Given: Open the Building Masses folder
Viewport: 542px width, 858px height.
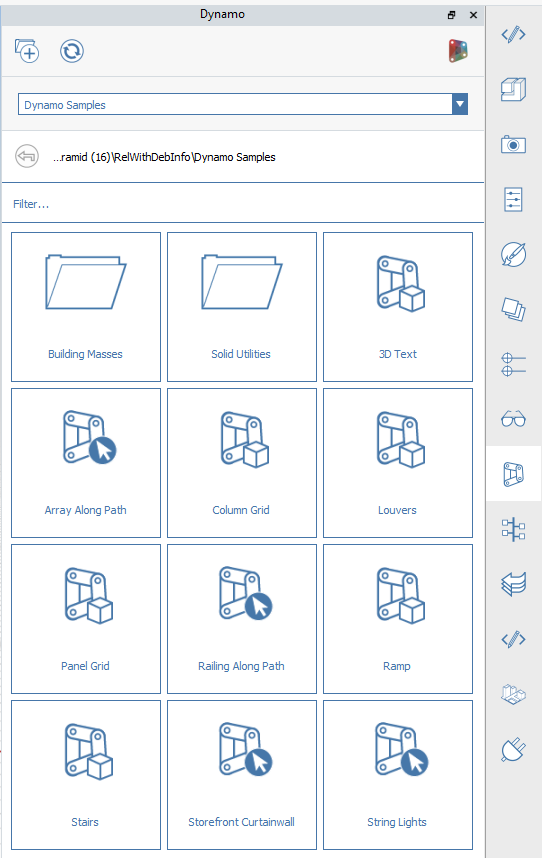Looking at the screenshot, I should 86,307.
